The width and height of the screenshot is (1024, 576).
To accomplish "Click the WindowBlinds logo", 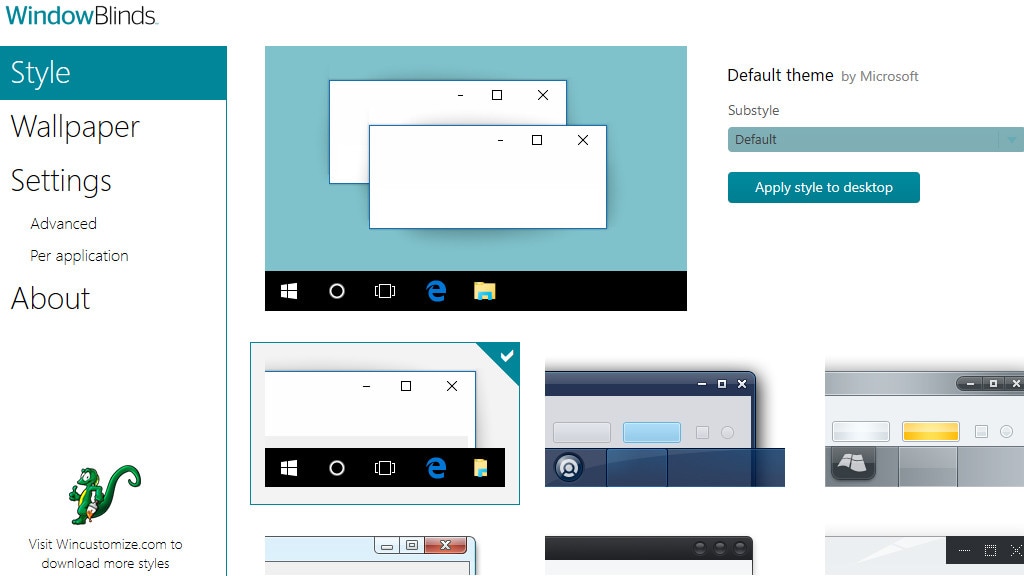I will point(81,15).
